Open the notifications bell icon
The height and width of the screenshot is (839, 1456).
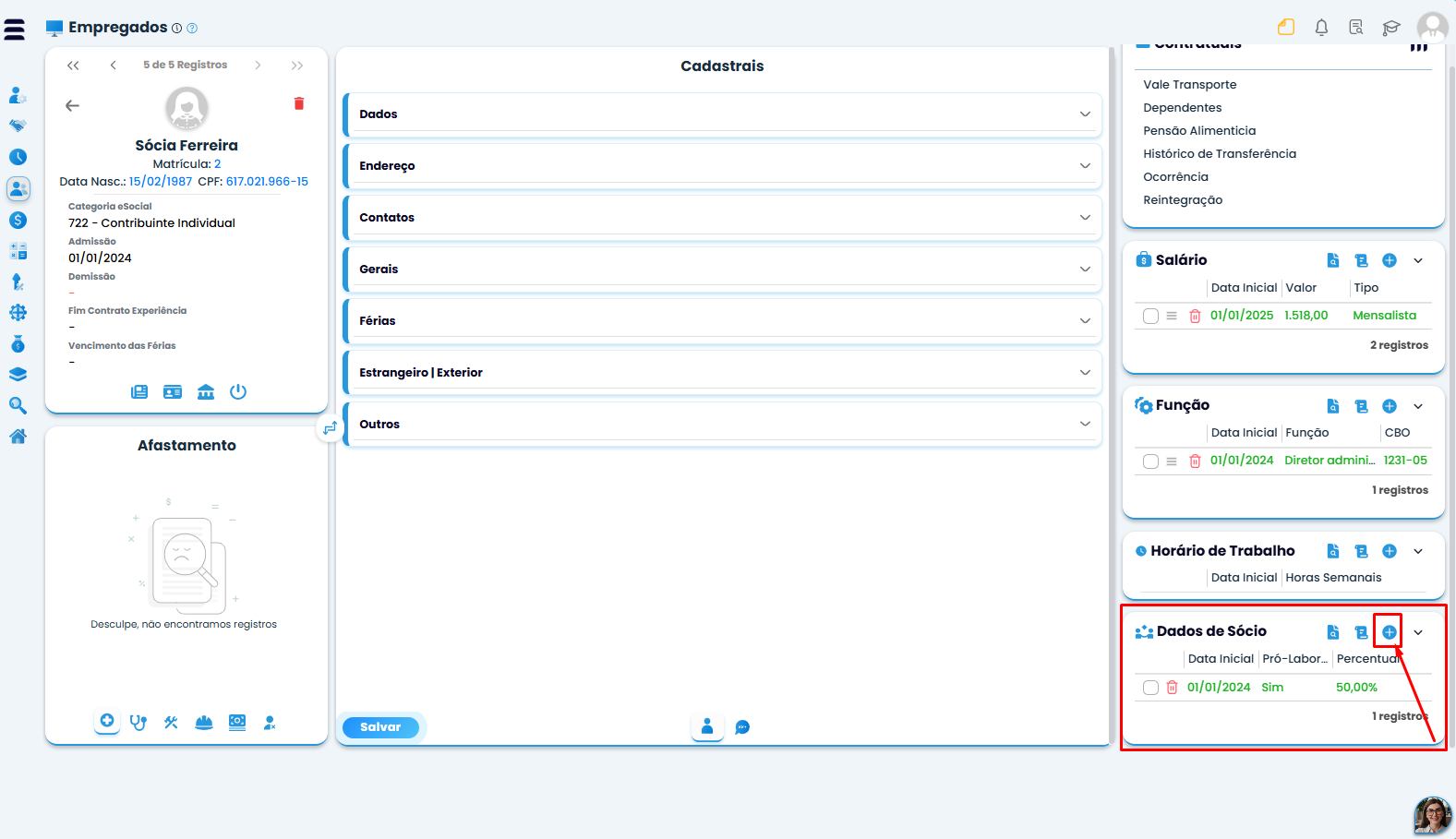(1321, 28)
